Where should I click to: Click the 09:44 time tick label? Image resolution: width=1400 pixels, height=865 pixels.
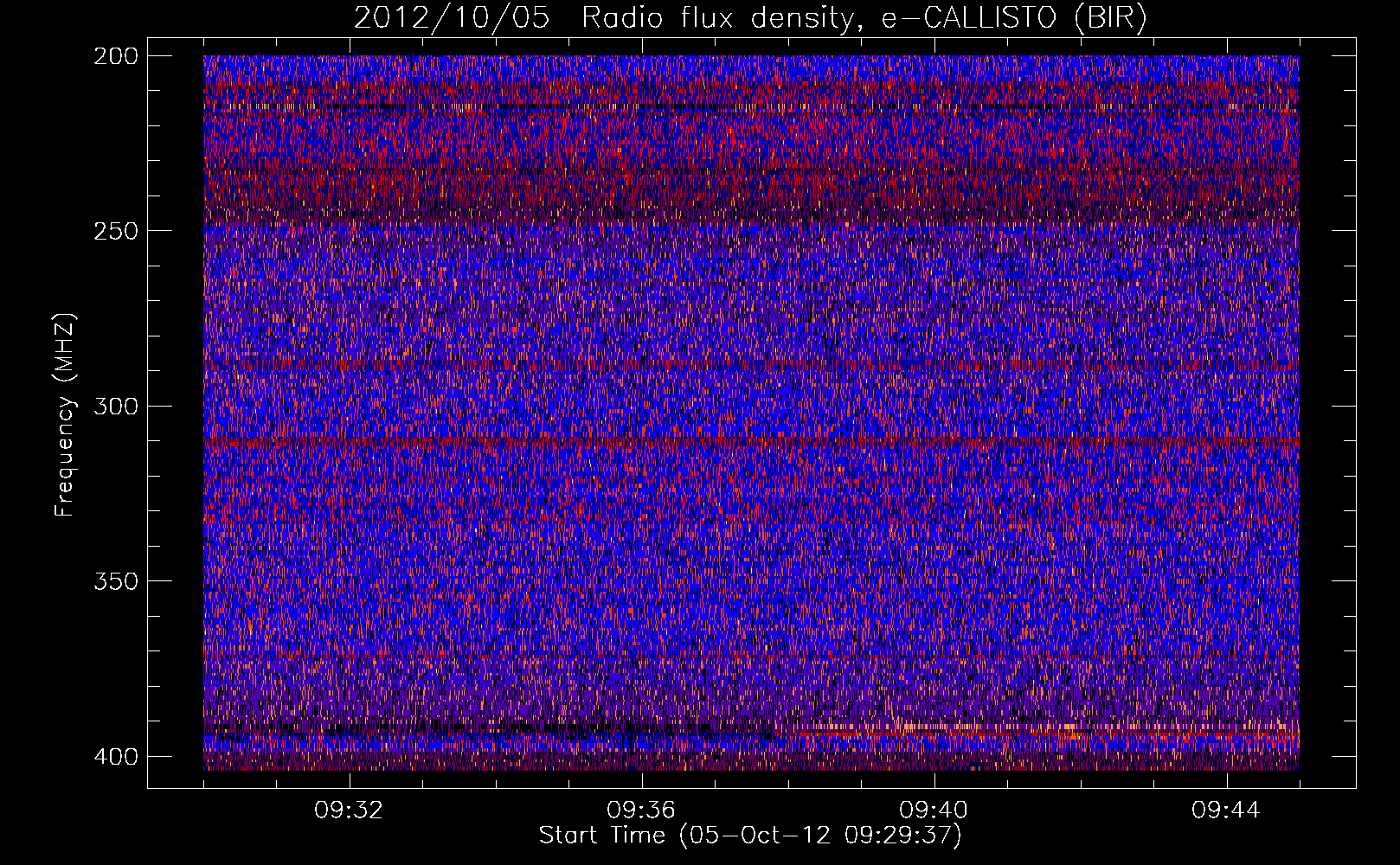1226,811
